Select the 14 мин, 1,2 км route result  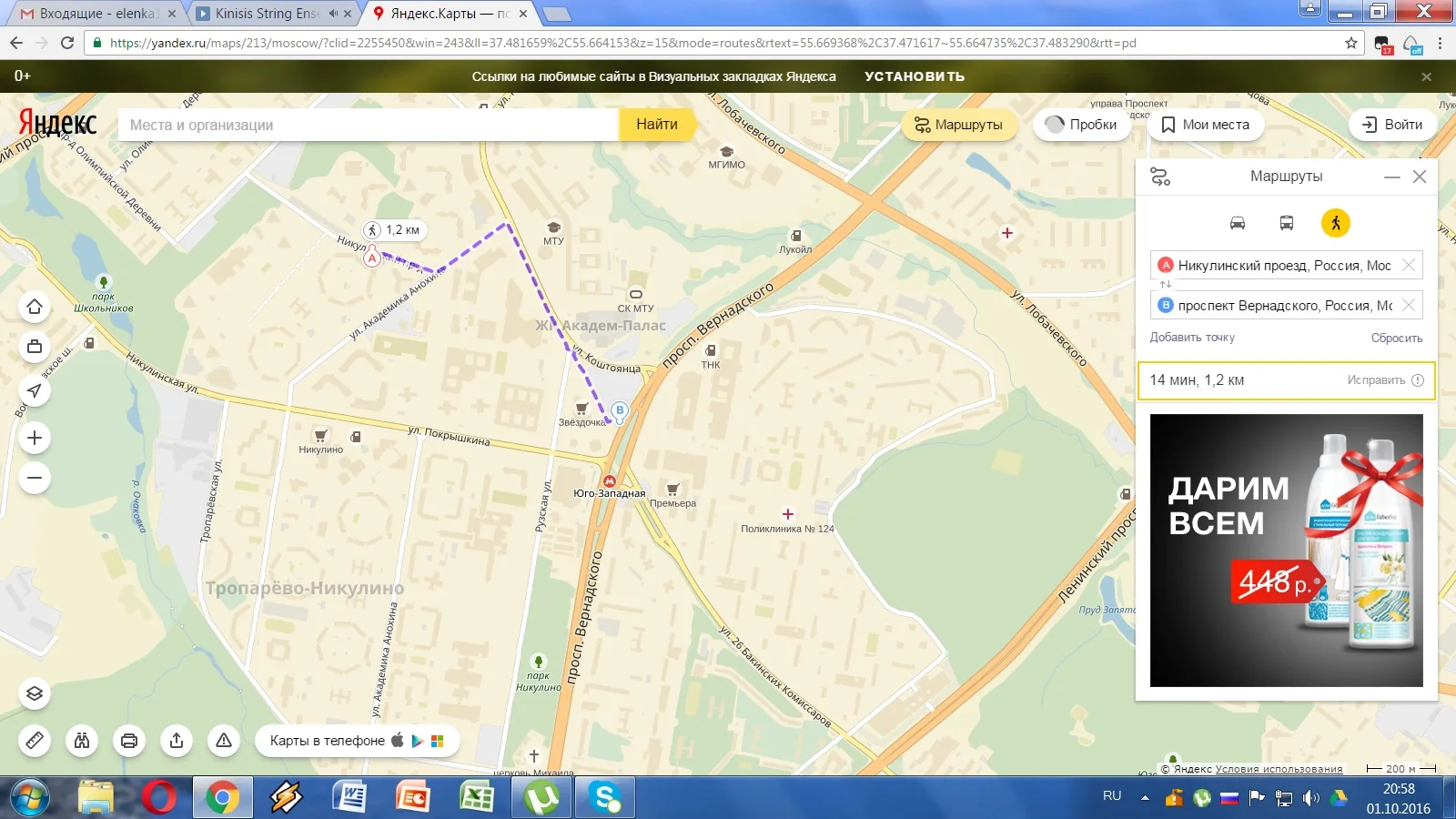(1287, 380)
